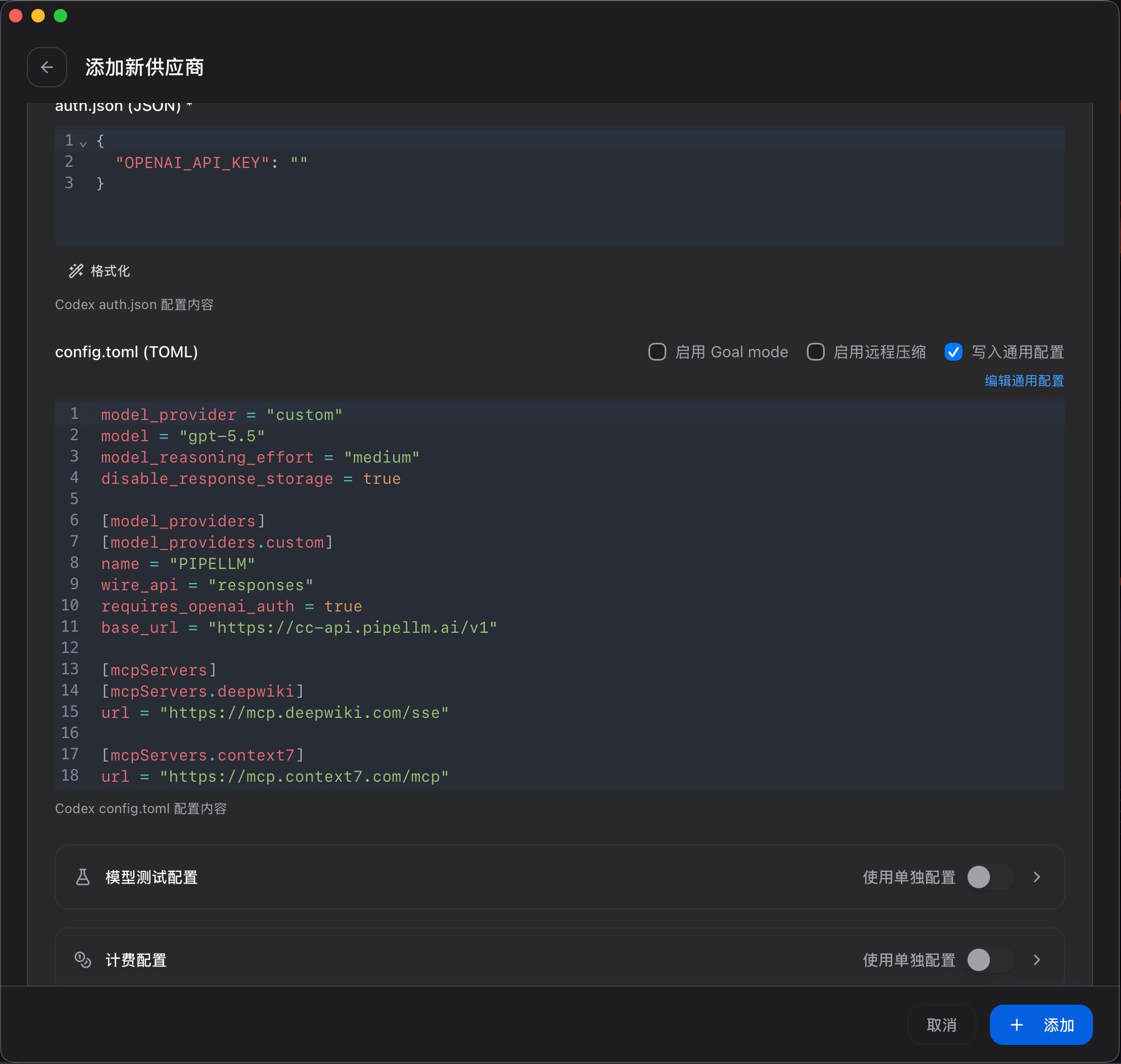
Task: Click the plus icon in the 添加 button
Action: 1017,1025
